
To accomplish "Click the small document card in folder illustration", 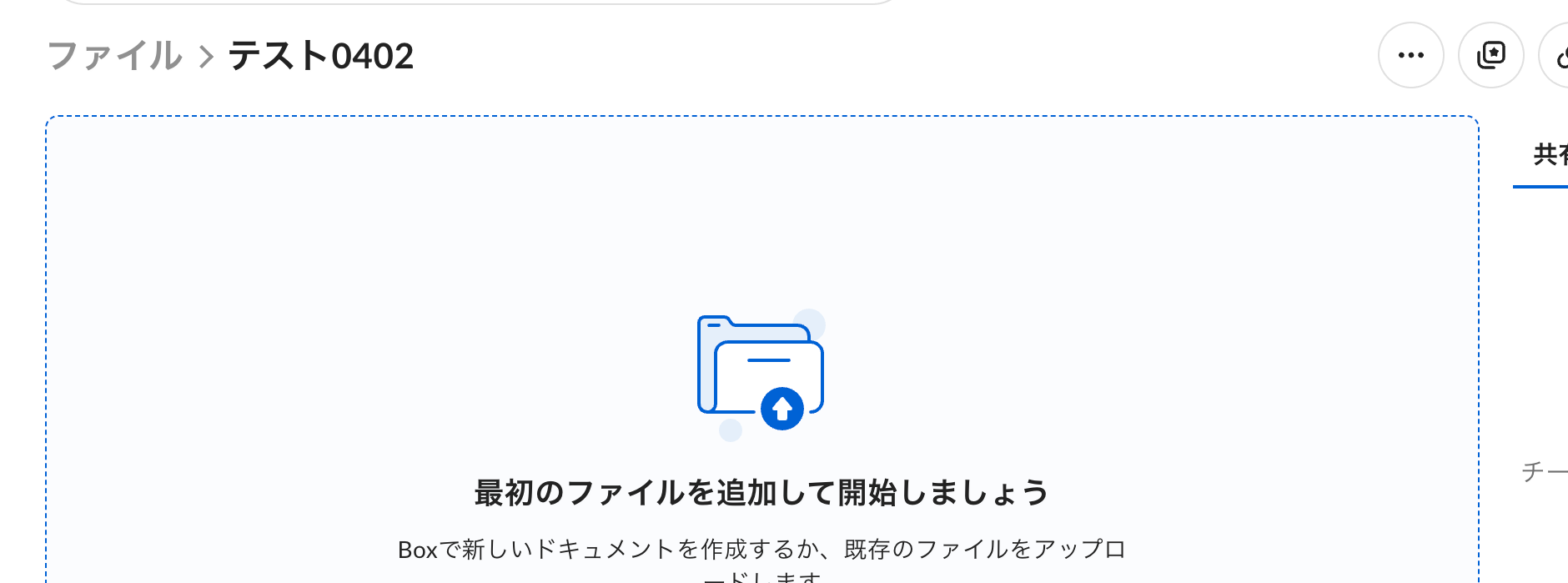I will (x=769, y=377).
